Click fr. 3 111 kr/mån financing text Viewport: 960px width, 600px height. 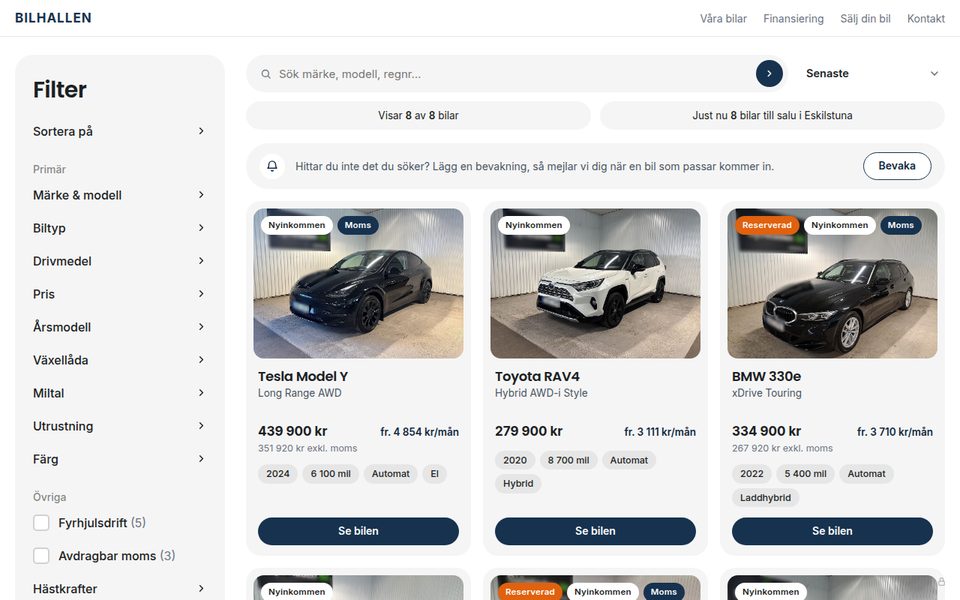pyautogui.click(x=660, y=432)
